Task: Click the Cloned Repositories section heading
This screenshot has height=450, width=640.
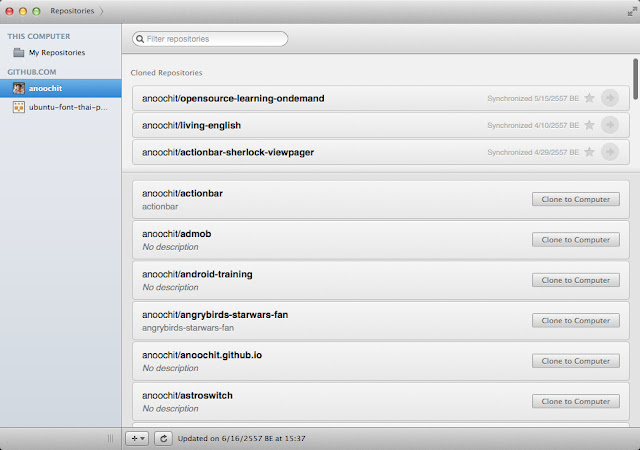Action: tap(167, 73)
